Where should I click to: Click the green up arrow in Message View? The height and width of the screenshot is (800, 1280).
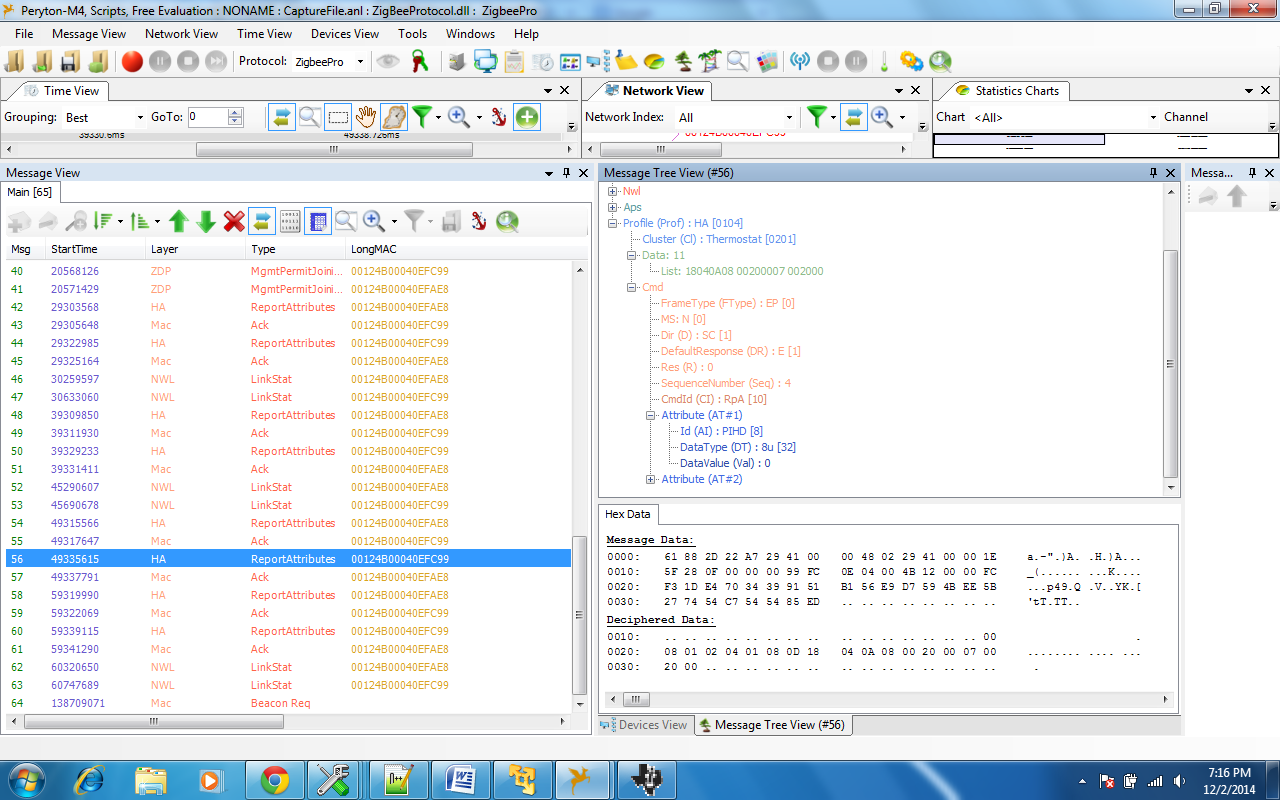(178, 221)
